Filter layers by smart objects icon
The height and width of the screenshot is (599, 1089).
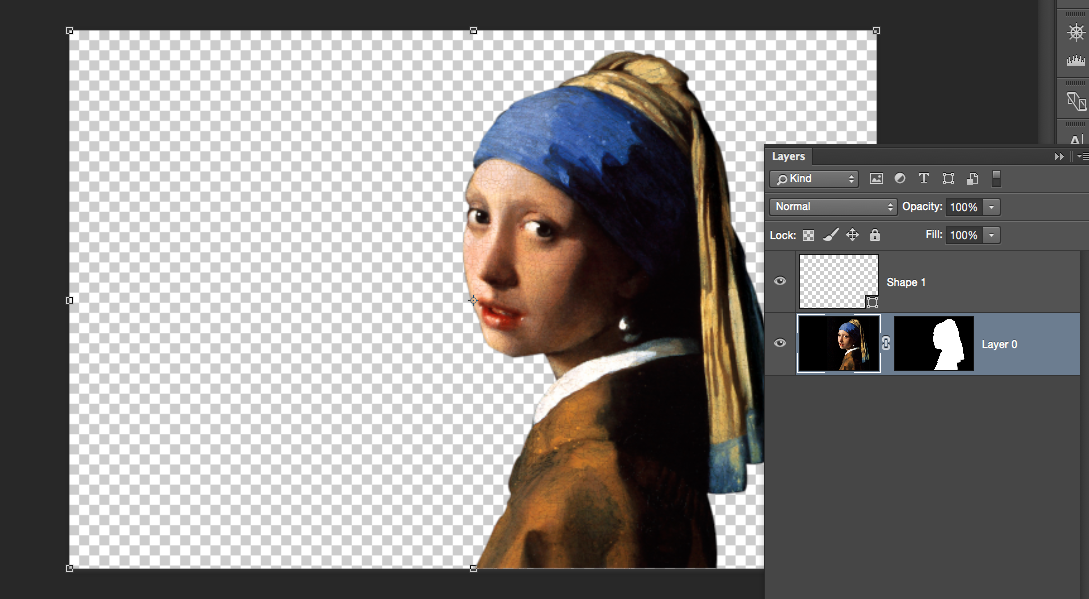pos(972,179)
